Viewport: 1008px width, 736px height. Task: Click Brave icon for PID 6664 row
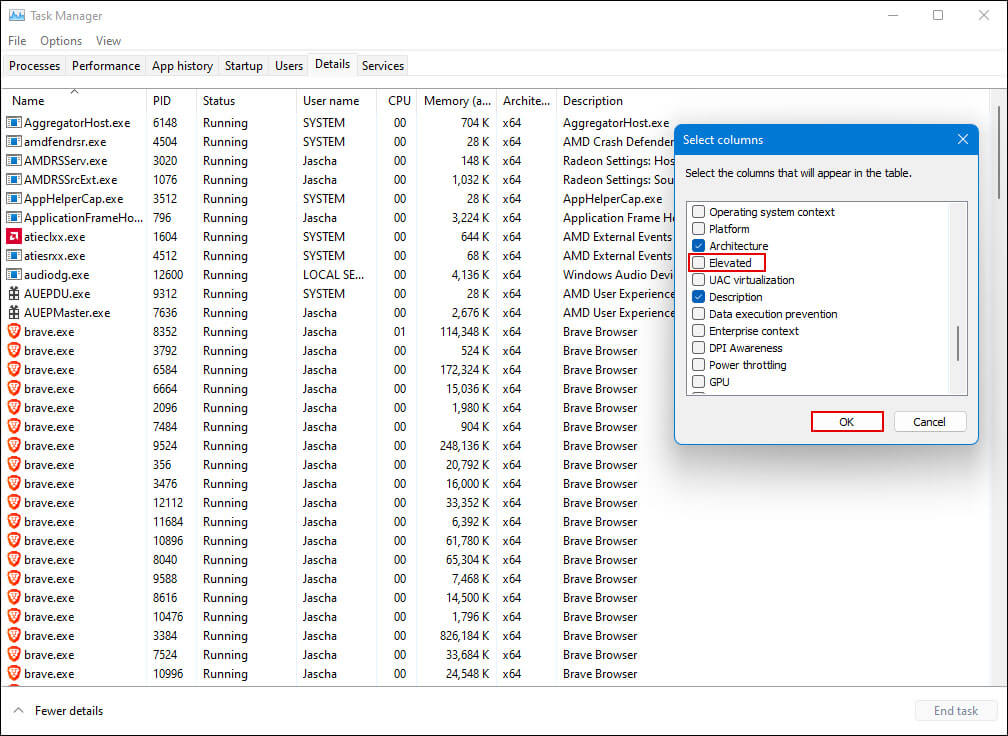tap(14, 388)
